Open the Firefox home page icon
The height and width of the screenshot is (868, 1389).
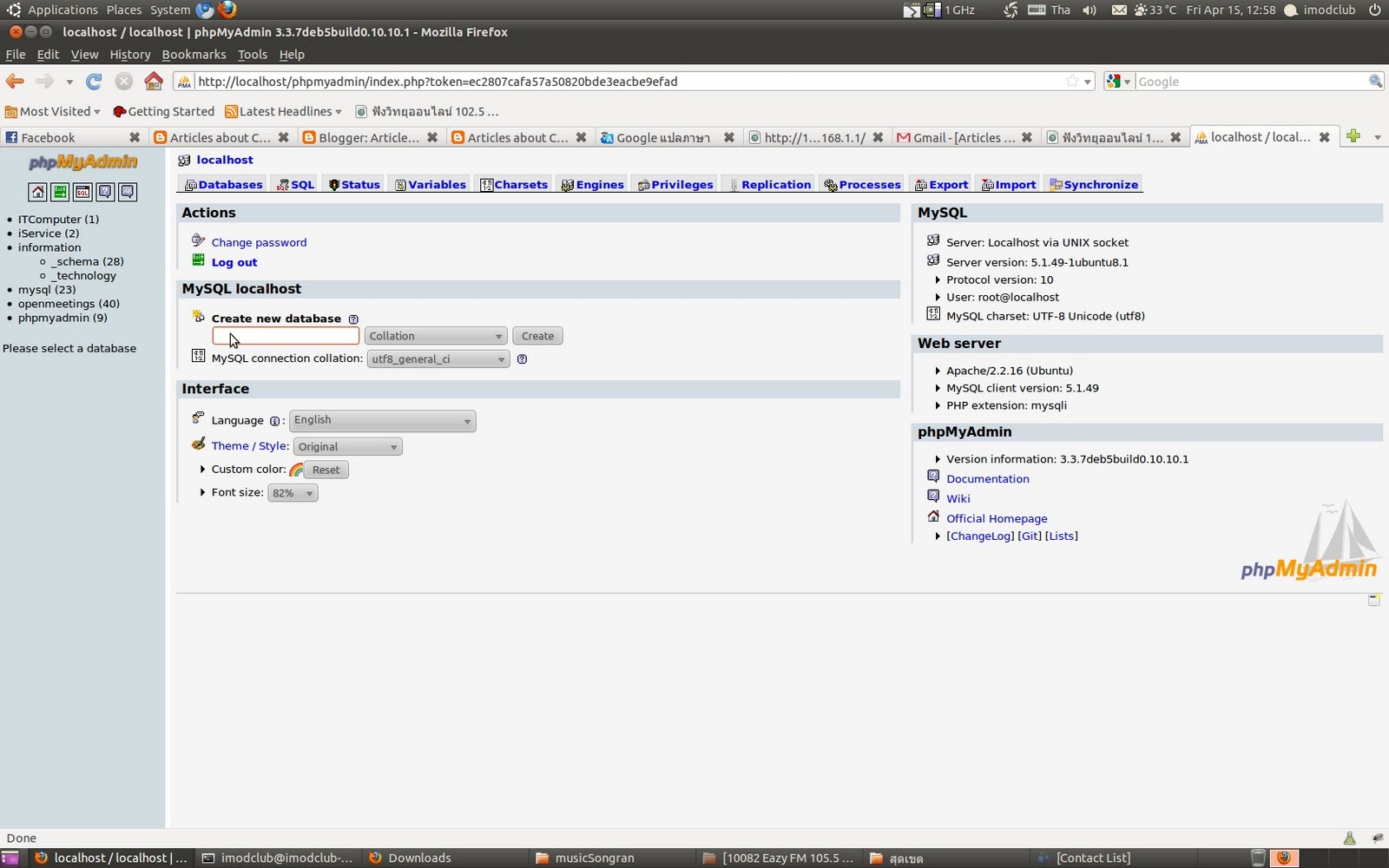click(x=154, y=82)
